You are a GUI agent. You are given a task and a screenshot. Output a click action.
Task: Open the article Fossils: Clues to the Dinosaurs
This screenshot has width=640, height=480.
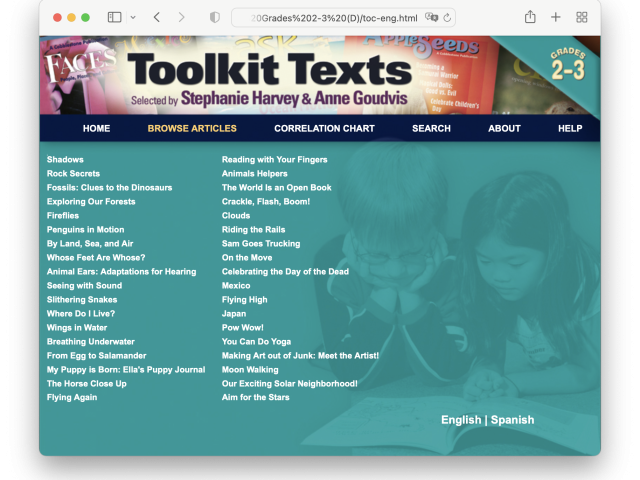coord(109,188)
